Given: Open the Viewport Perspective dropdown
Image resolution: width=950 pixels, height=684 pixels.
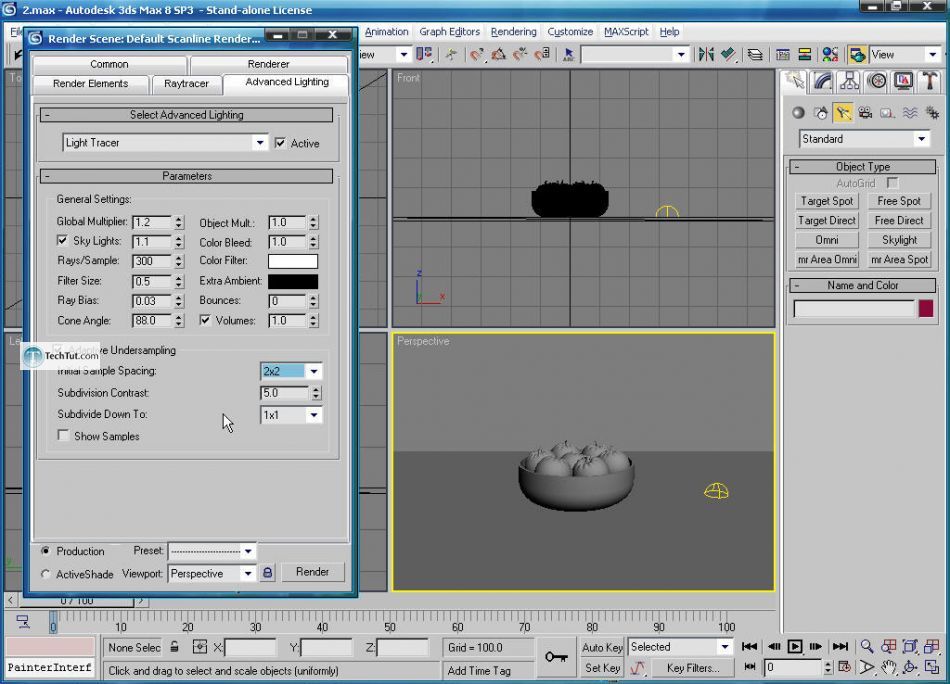Looking at the screenshot, I should (x=248, y=573).
